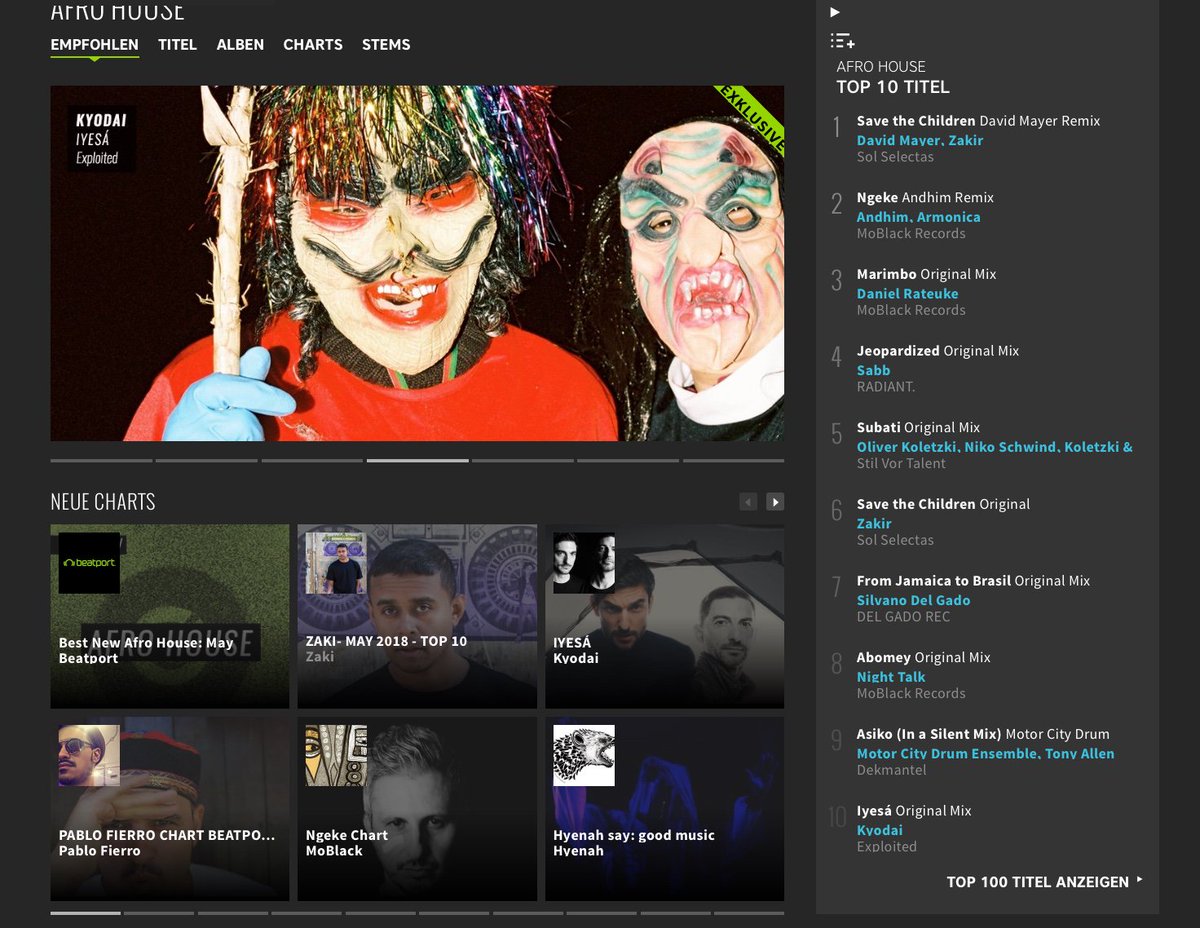The width and height of the screenshot is (1200, 928).
Task: Open track From Jamaica to Brasil
Action: tap(973, 581)
